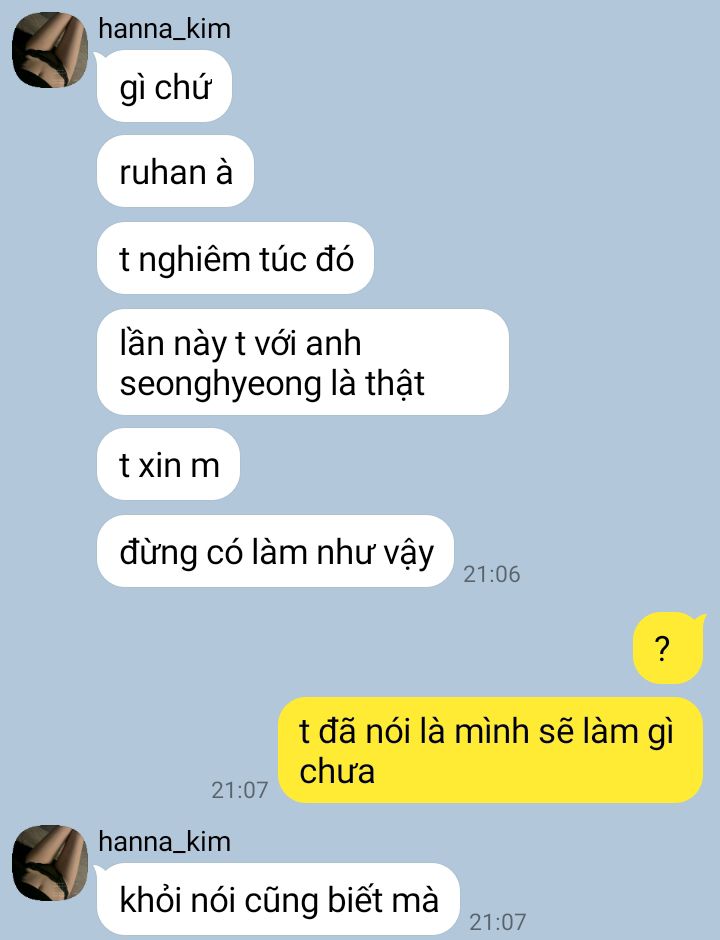Click the word 'khỏi' in last message
The image size is (720, 940).
151,900
